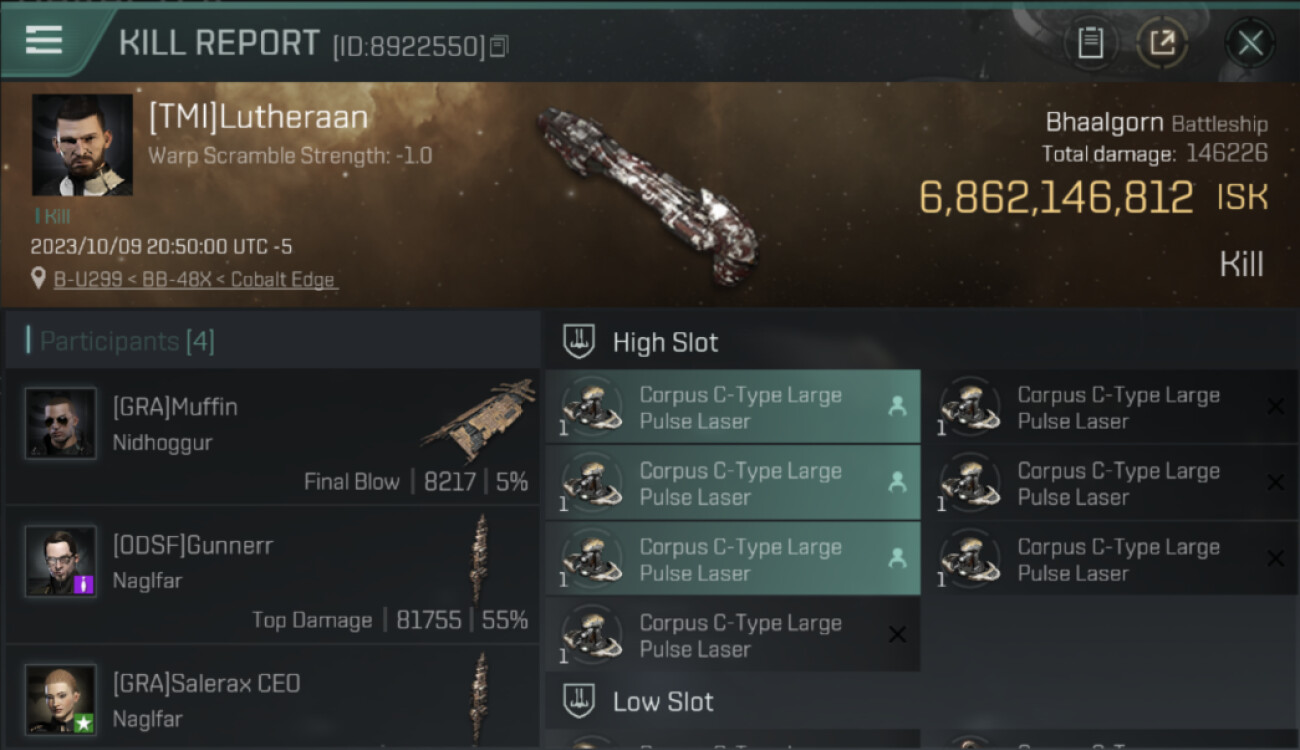Screen dimensions: 1300x750
Task: Select the Muffin participant portrait
Action: point(61,423)
